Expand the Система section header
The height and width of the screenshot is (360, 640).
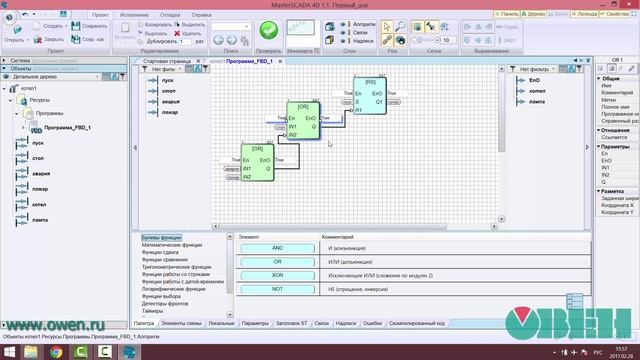pyautogui.click(x=63, y=60)
